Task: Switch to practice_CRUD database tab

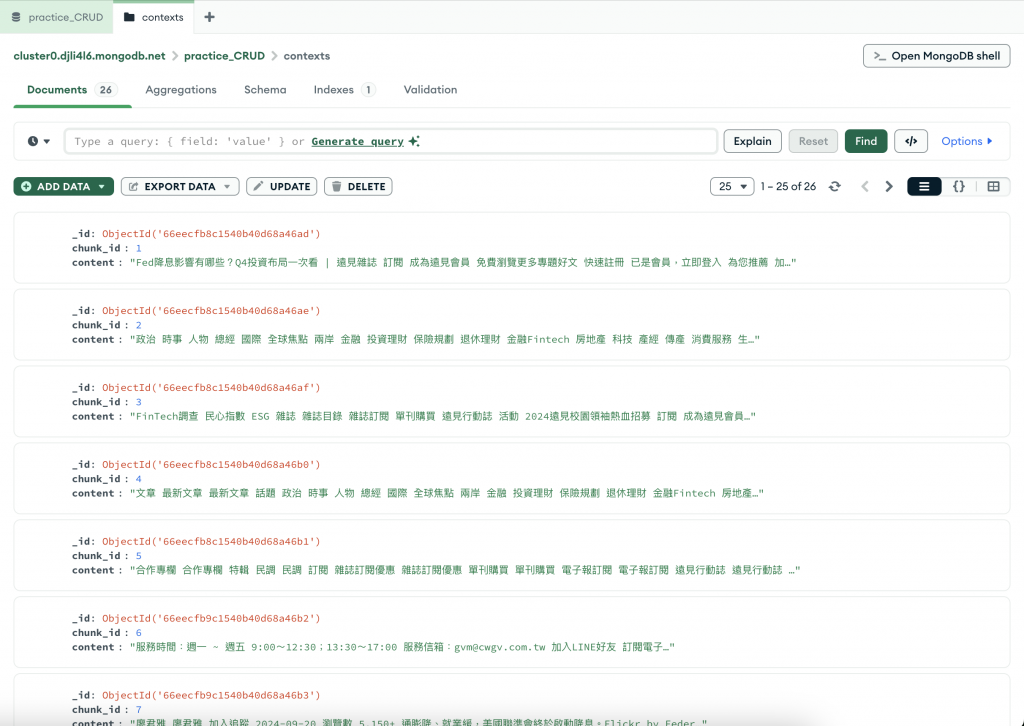Action: point(57,17)
